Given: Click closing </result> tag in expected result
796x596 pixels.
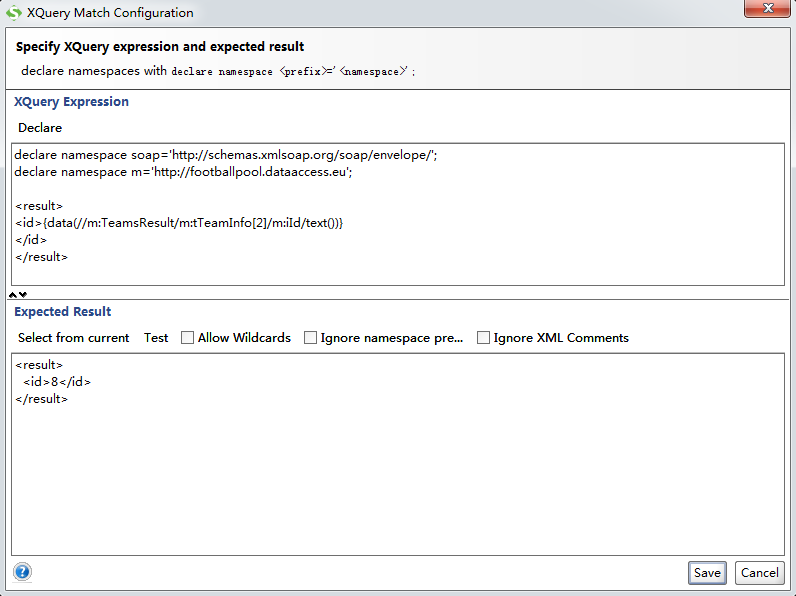Looking at the screenshot, I should [42, 399].
